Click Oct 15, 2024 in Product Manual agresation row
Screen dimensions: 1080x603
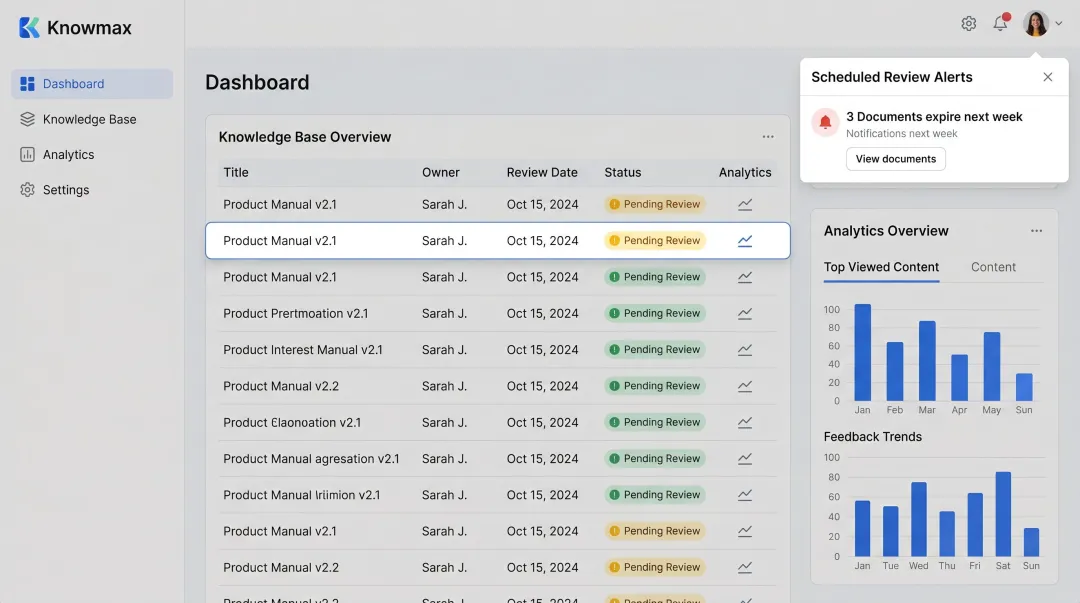click(x=542, y=459)
